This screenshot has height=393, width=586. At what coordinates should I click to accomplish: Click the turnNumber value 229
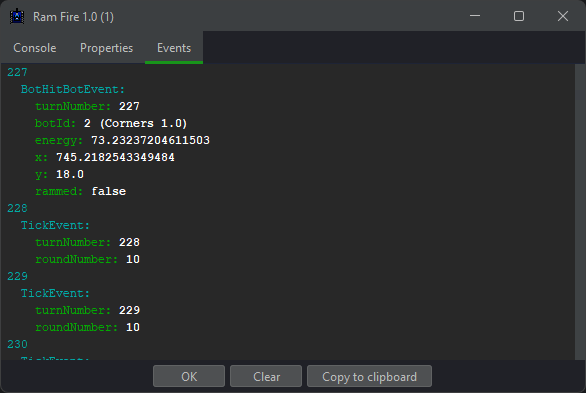(x=129, y=310)
